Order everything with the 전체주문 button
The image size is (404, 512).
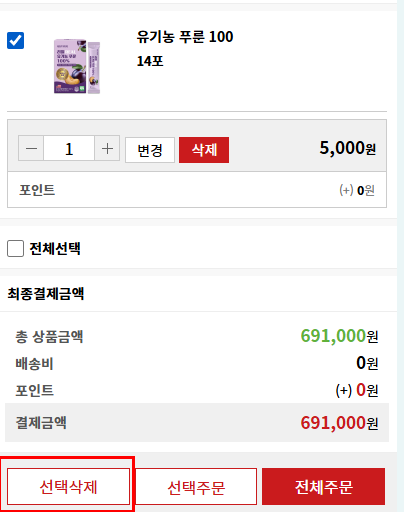[323, 487]
